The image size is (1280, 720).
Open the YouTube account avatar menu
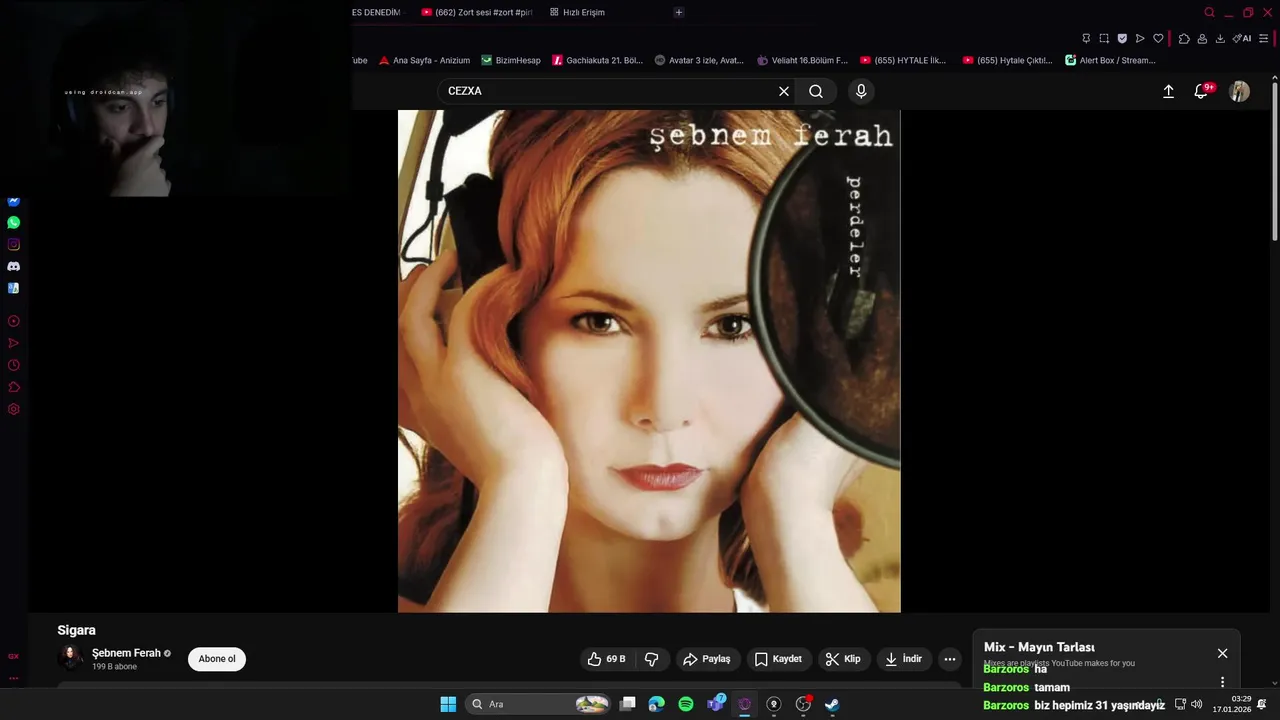[x=1239, y=91]
